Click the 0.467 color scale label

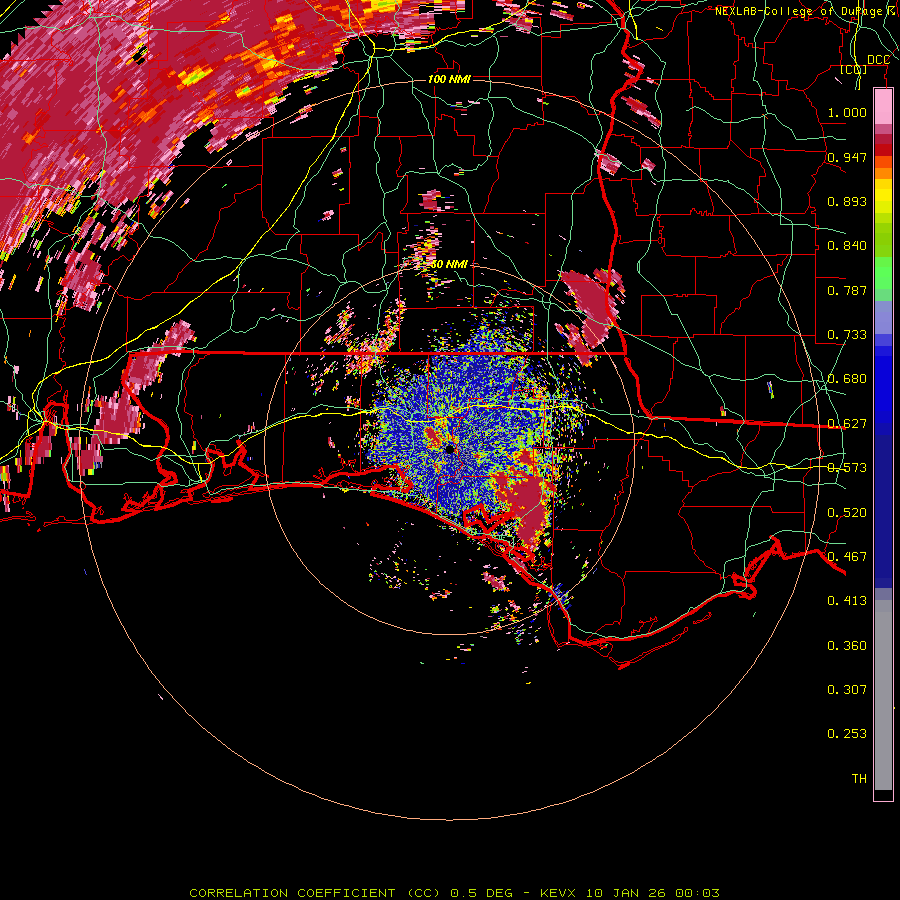click(x=847, y=557)
